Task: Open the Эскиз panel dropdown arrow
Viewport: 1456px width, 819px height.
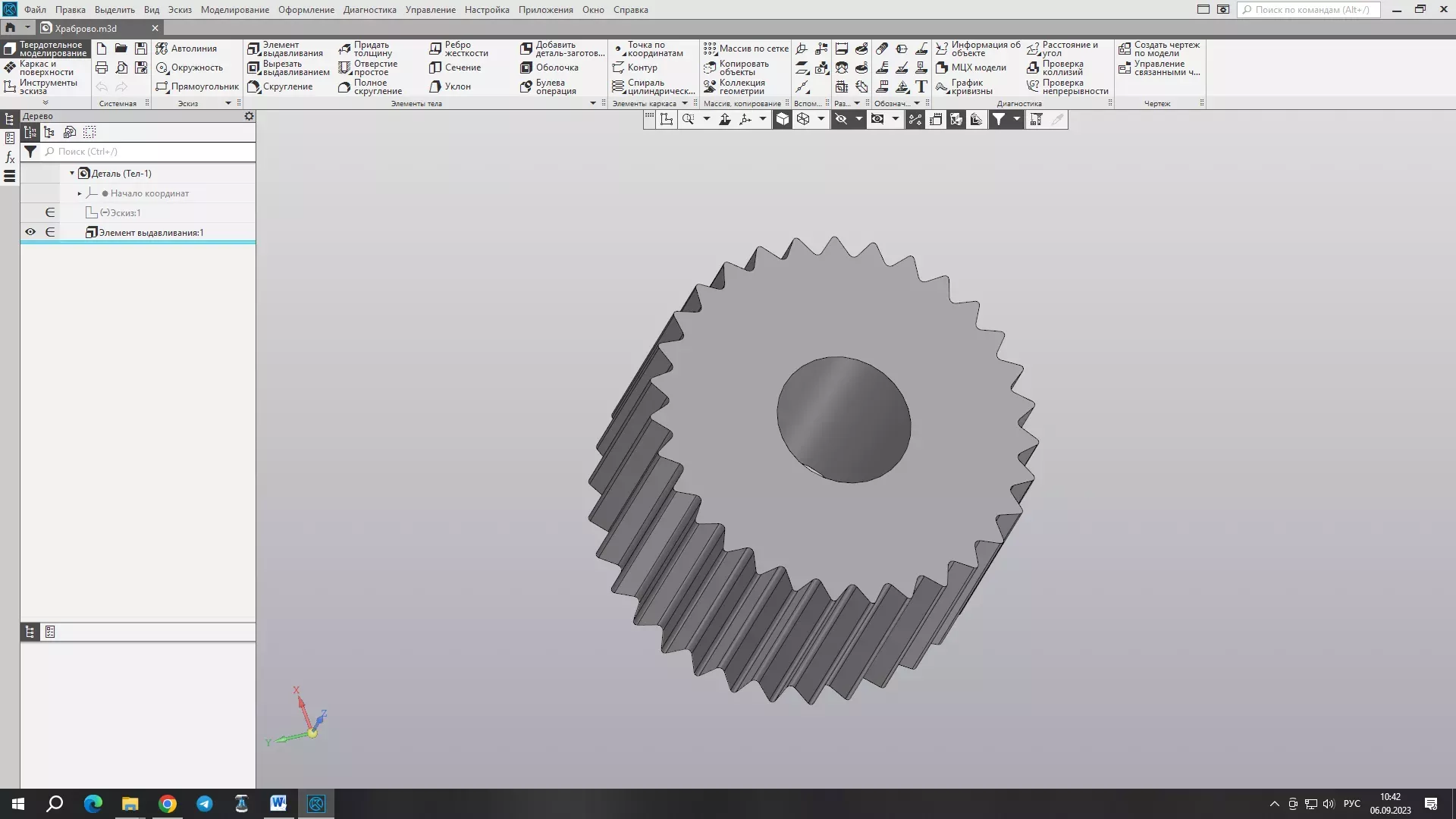Action: (x=227, y=103)
